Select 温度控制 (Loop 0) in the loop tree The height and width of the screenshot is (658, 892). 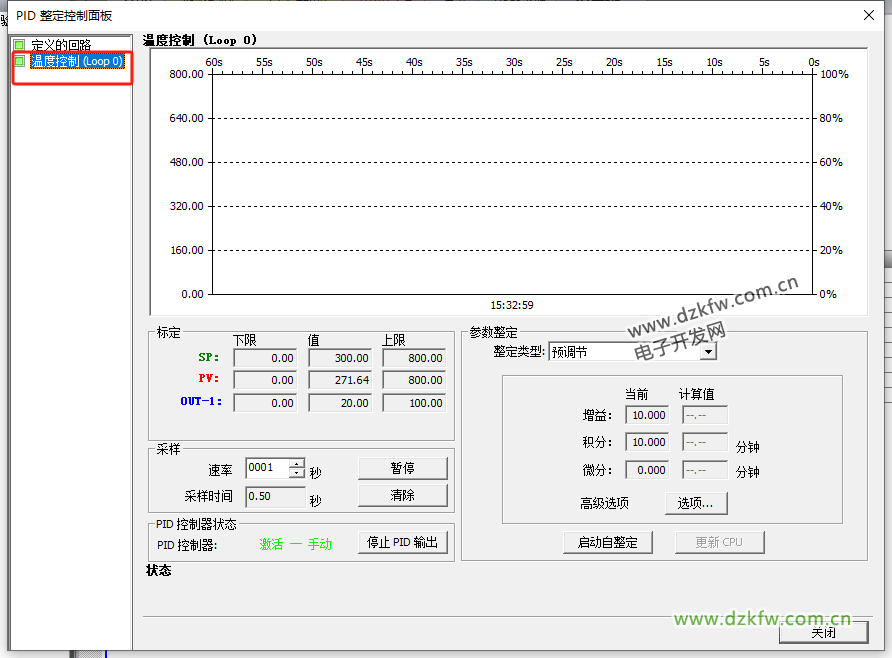click(76, 61)
